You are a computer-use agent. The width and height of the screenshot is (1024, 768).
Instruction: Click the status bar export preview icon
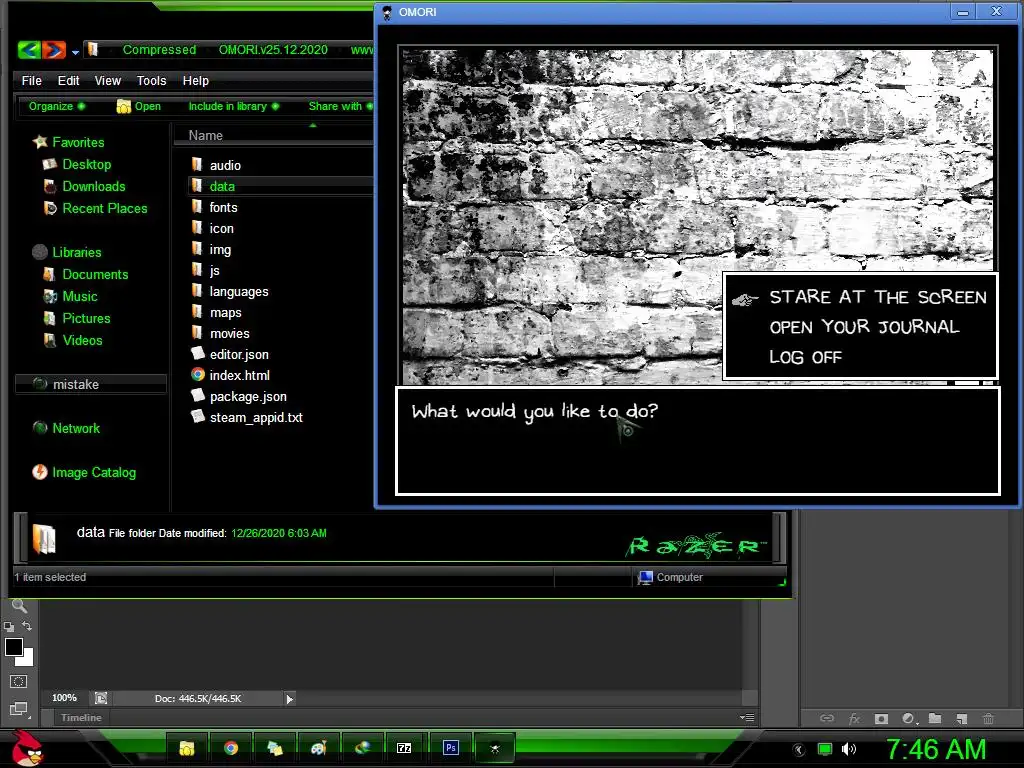101,698
